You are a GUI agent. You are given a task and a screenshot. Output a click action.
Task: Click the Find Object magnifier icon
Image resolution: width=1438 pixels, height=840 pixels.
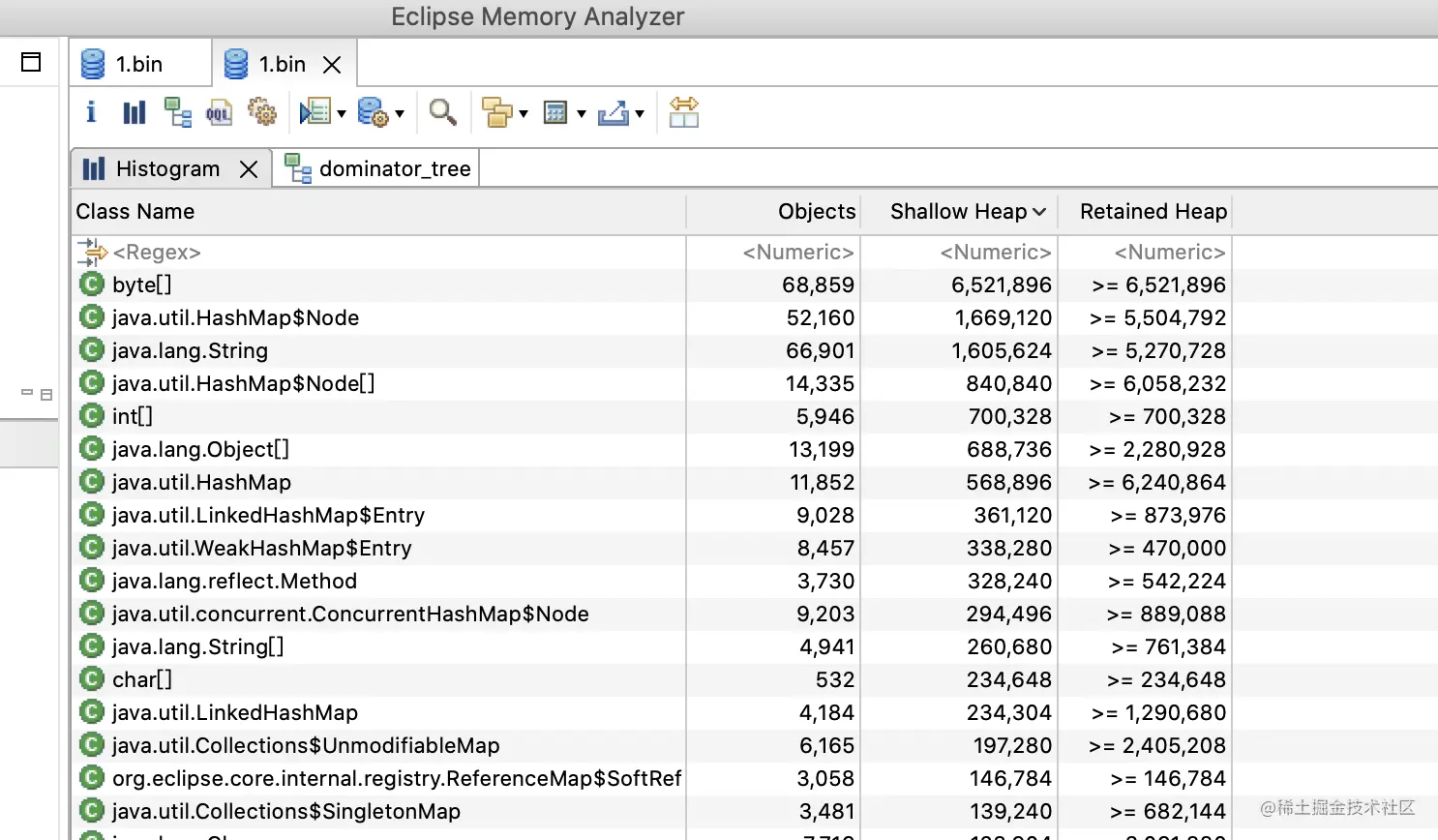click(x=442, y=112)
